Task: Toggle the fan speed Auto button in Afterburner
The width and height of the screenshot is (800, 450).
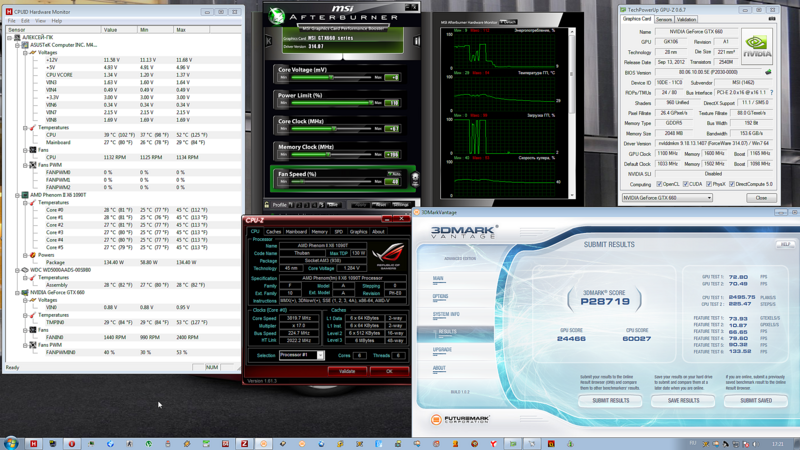Action: (x=394, y=174)
